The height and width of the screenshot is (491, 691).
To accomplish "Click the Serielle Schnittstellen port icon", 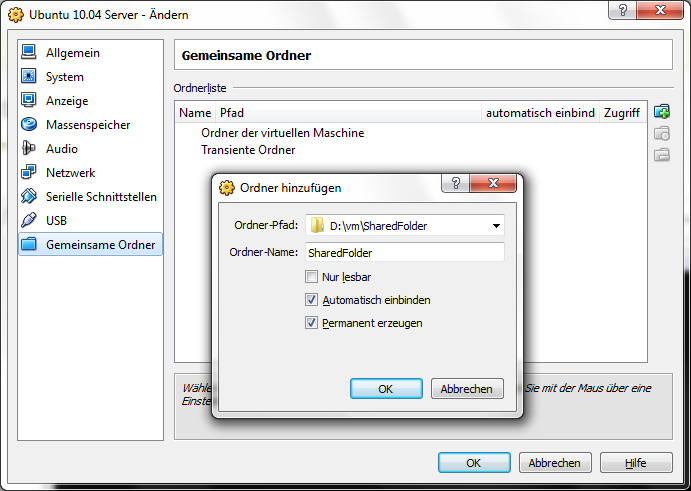I will pyautogui.click(x=29, y=196).
